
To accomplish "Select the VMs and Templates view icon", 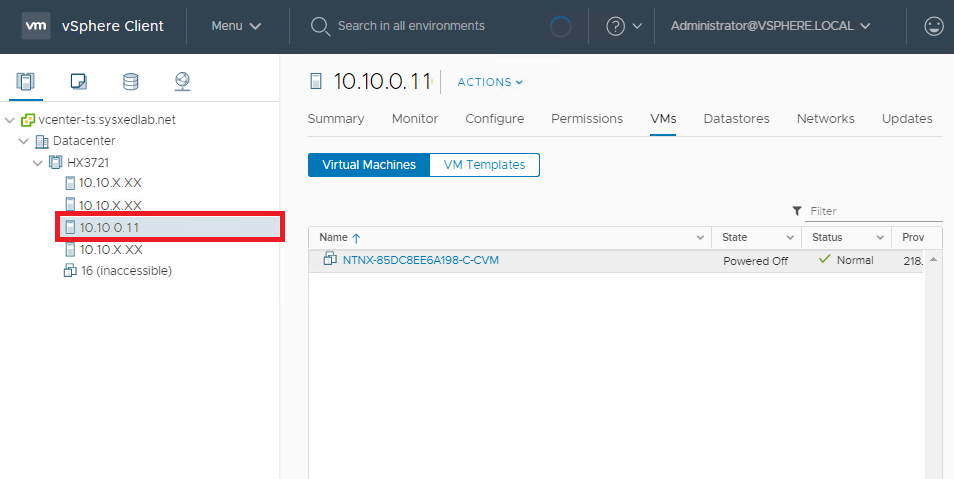I will [78, 81].
